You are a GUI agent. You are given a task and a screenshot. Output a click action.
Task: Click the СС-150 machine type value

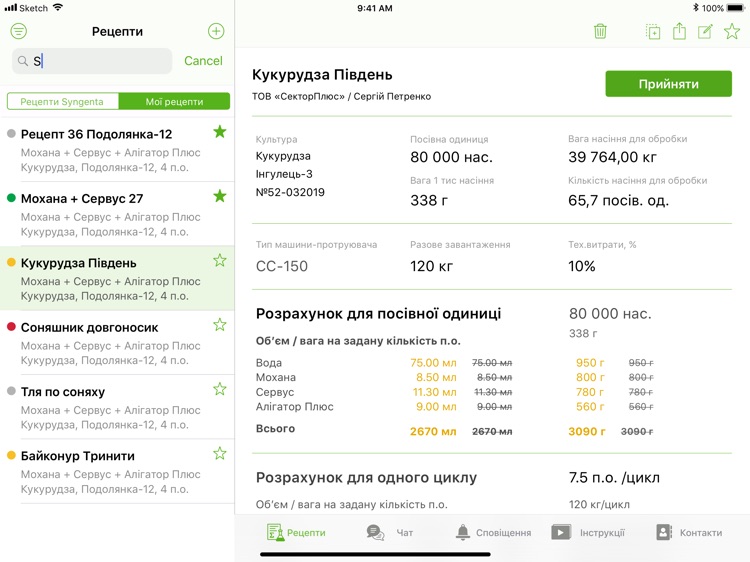pos(282,266)
